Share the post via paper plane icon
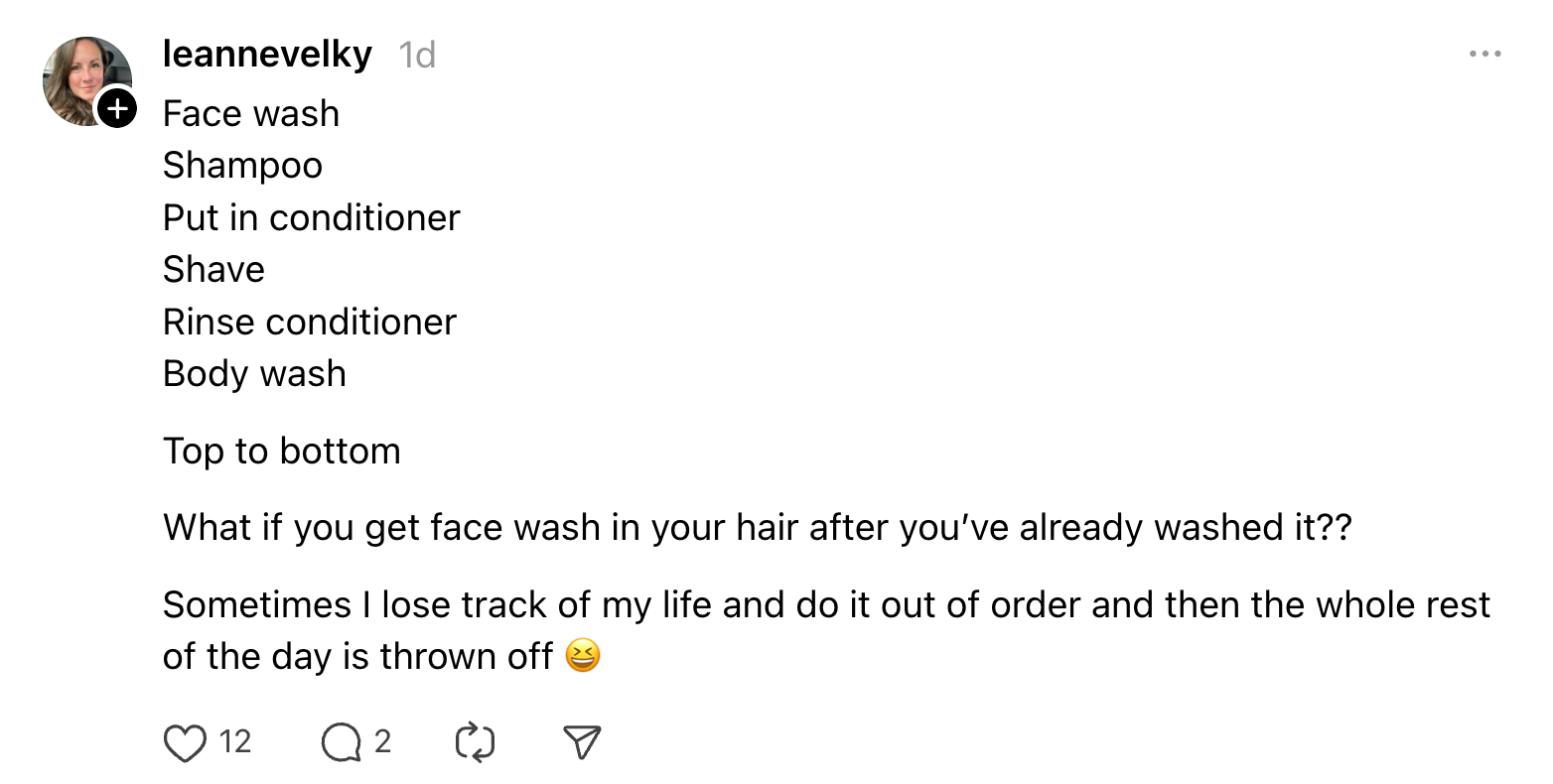This screenshot has height=784, width=1553. [582, 742]
